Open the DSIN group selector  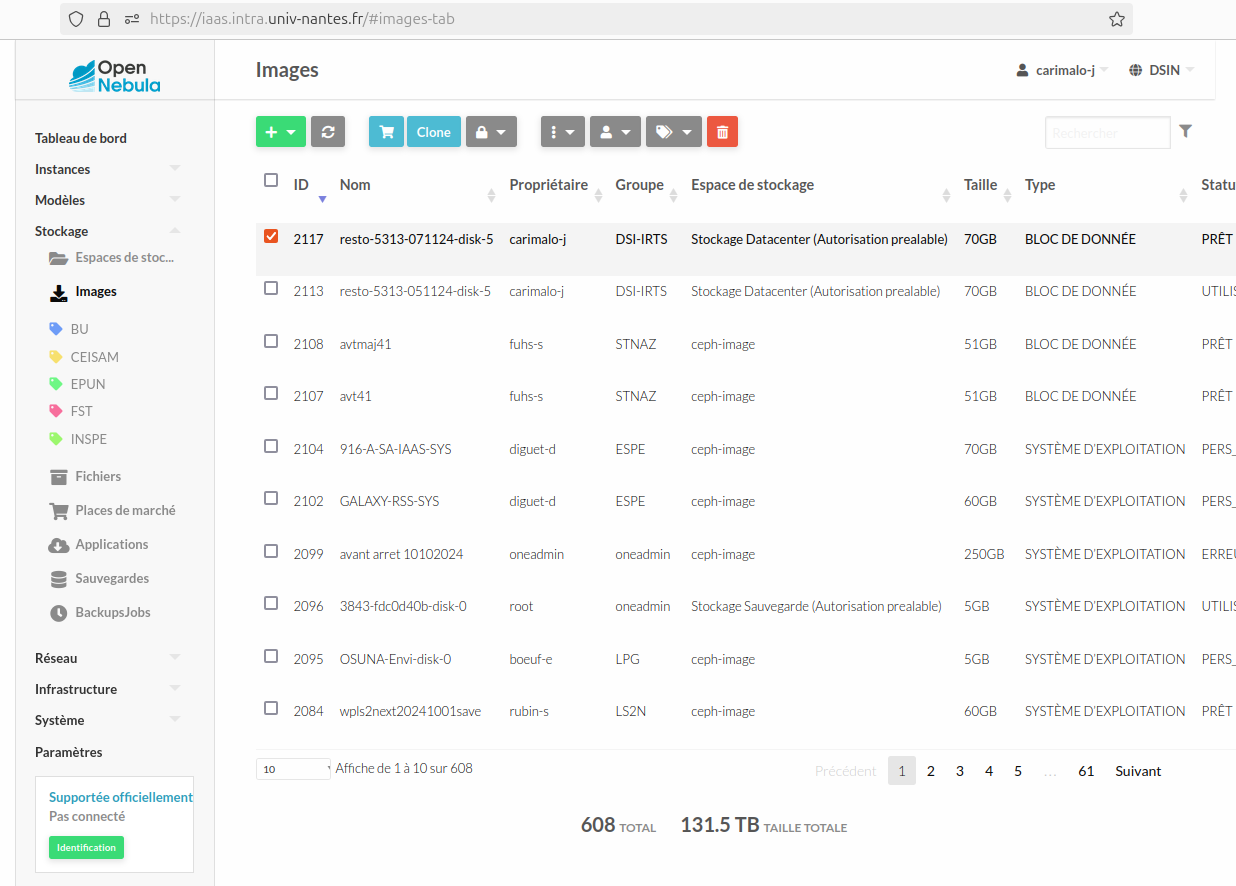1160,69
